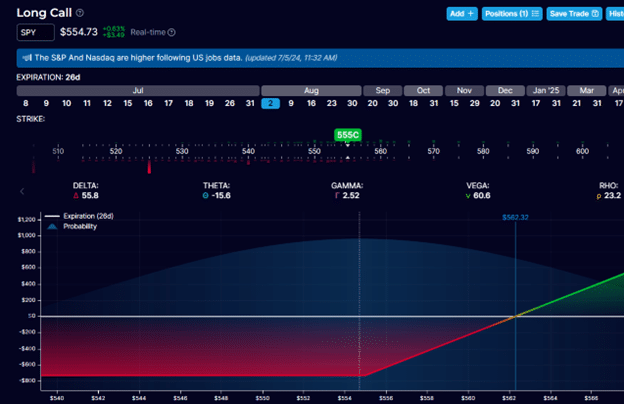Click the Vega greek icon
This screenshot has width=624, height=404.
click(467, 196)
